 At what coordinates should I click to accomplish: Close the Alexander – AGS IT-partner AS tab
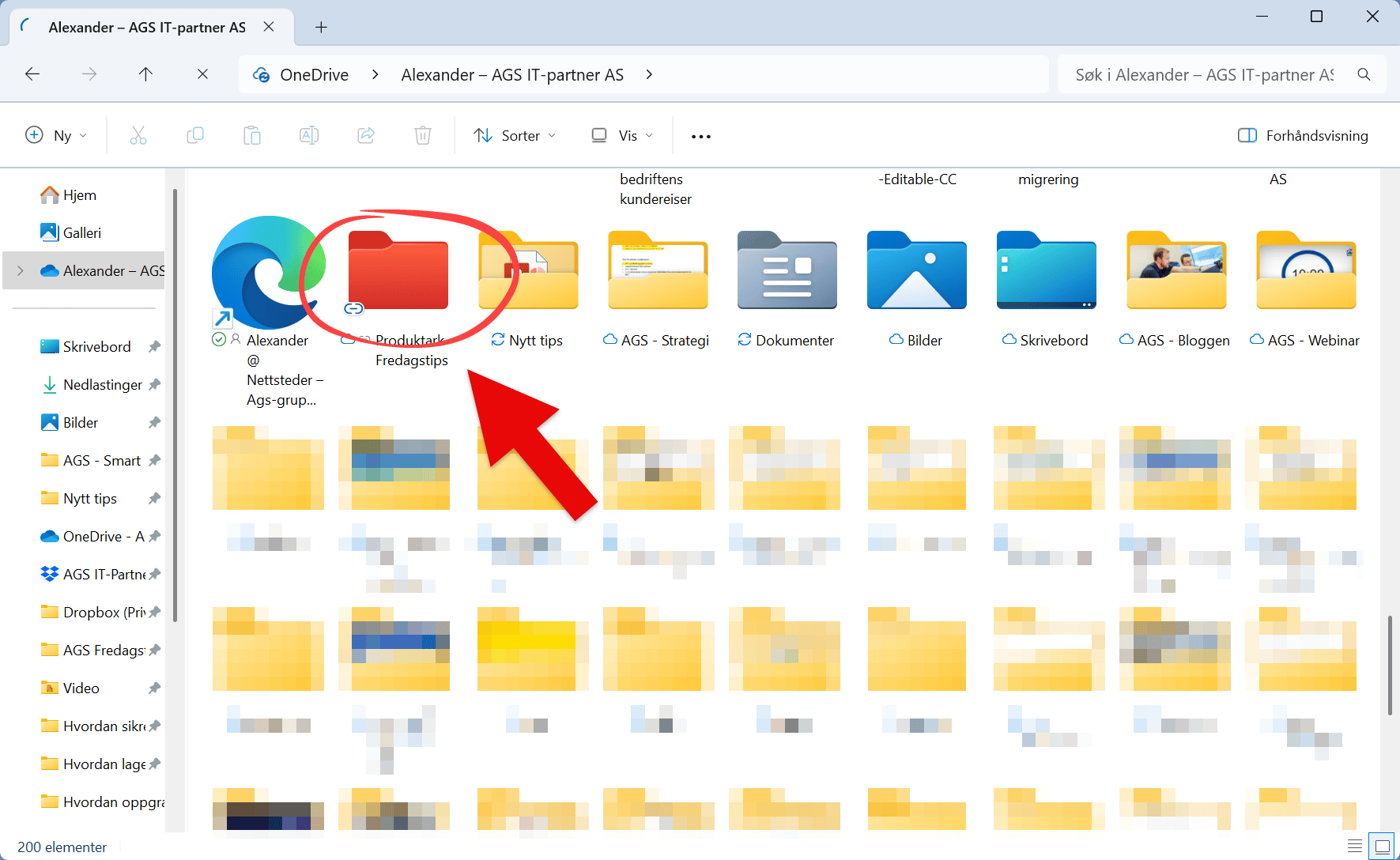tap(269, 27)
